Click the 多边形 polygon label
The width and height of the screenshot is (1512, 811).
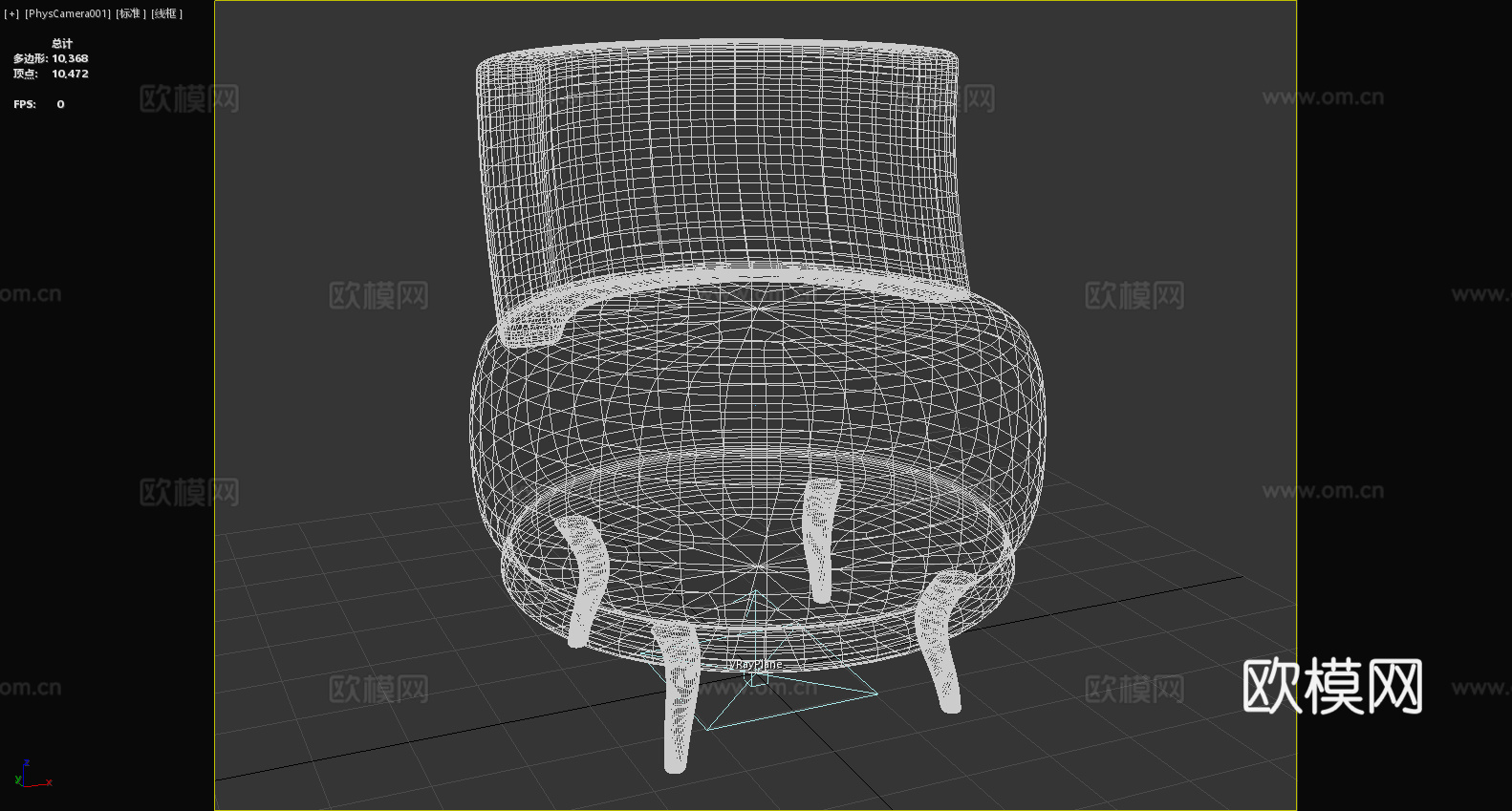coord(31,58)
